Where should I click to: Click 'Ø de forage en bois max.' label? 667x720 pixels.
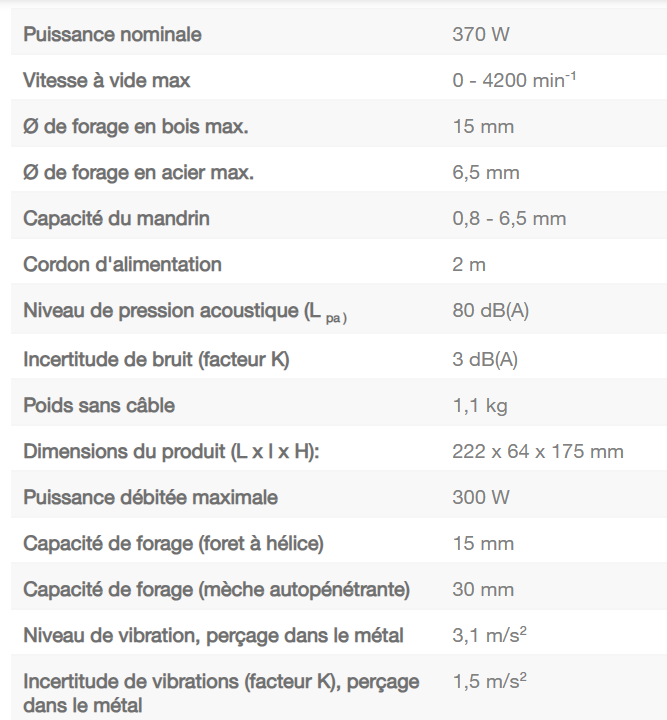pos(135,127)
